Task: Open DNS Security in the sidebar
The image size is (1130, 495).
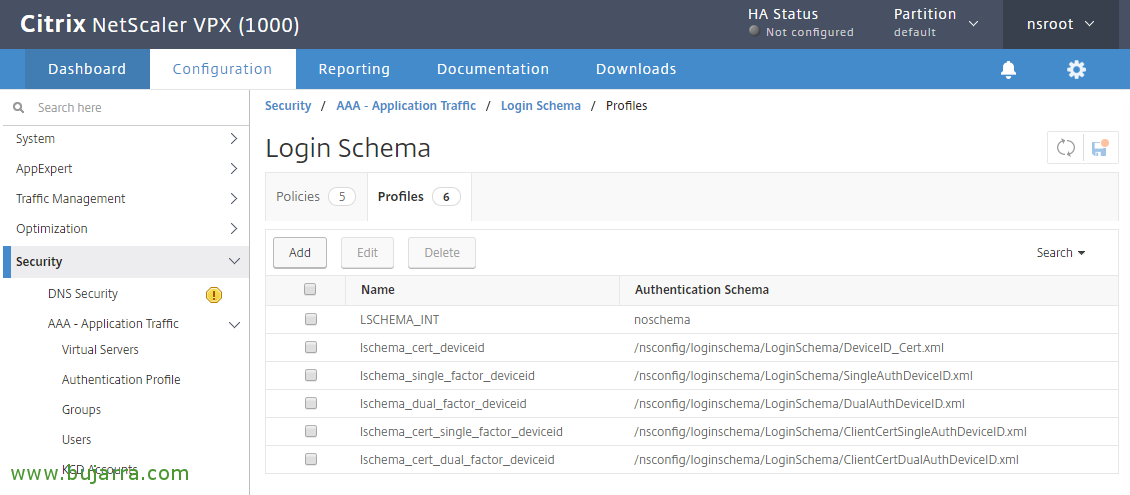Action: click(x=82, y=294)
